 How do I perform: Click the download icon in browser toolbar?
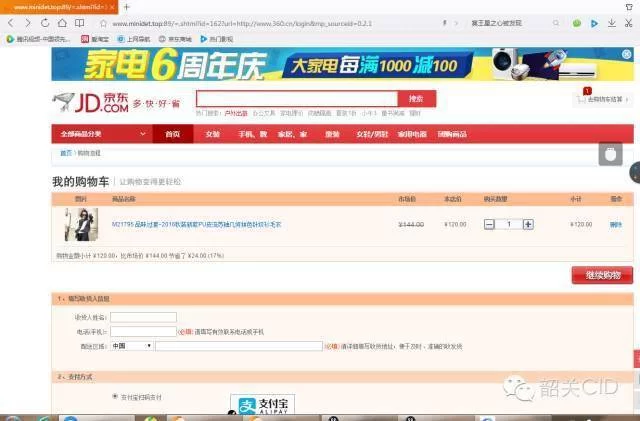[x=612, y=22]
